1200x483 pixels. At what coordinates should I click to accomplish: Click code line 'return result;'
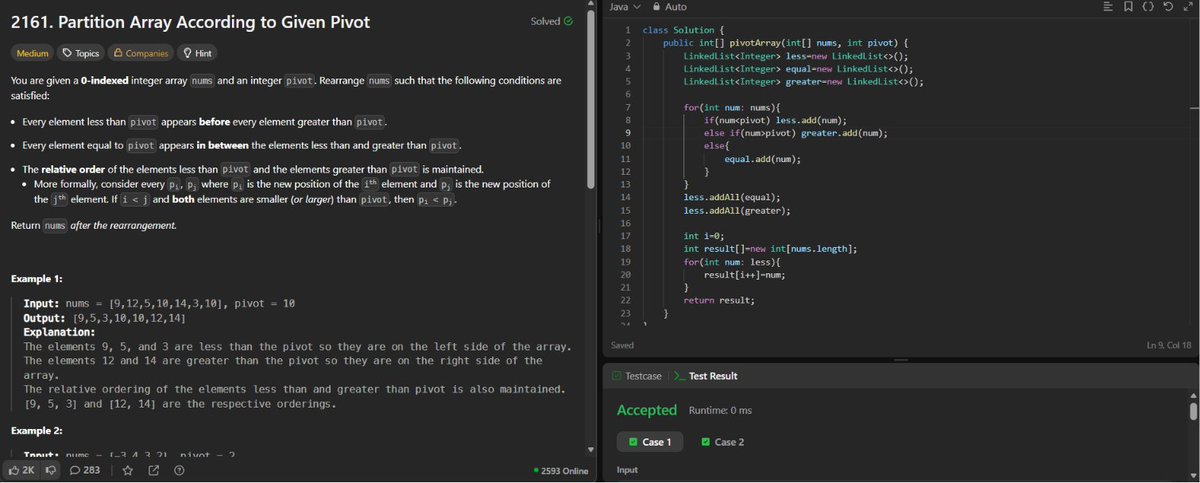click(719, 300)
